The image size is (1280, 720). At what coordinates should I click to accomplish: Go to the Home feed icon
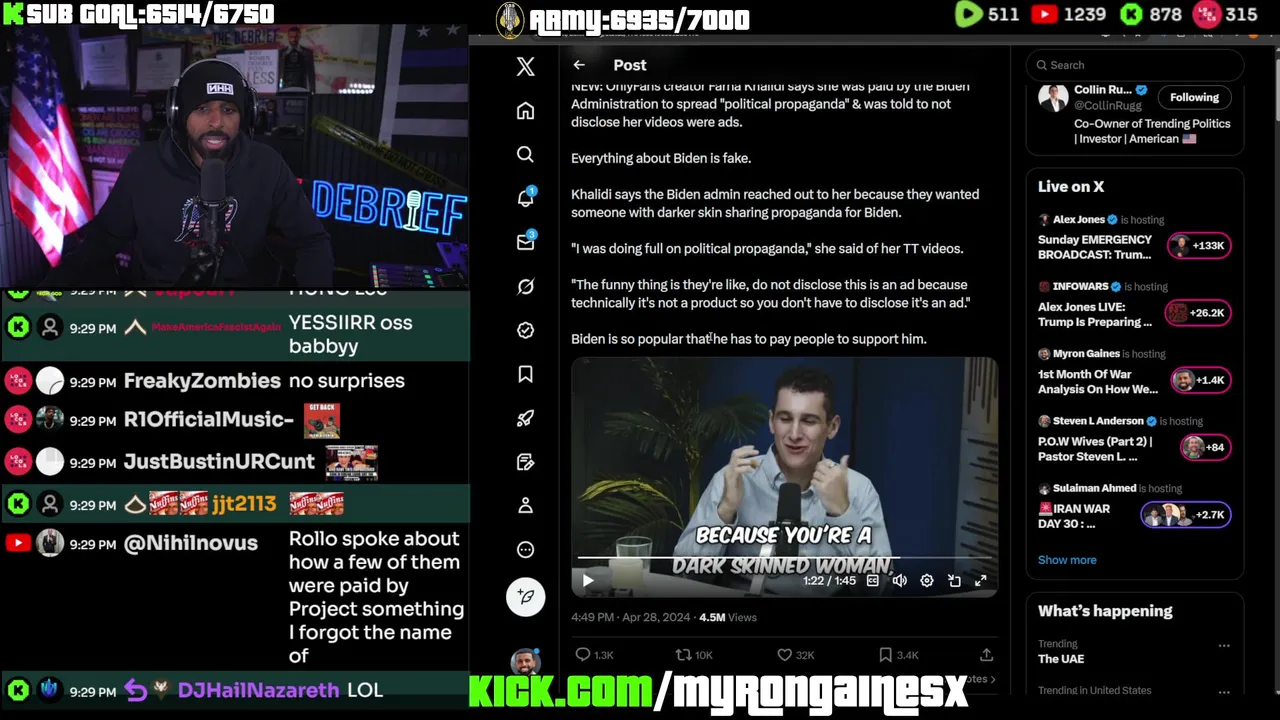[525, 111]
